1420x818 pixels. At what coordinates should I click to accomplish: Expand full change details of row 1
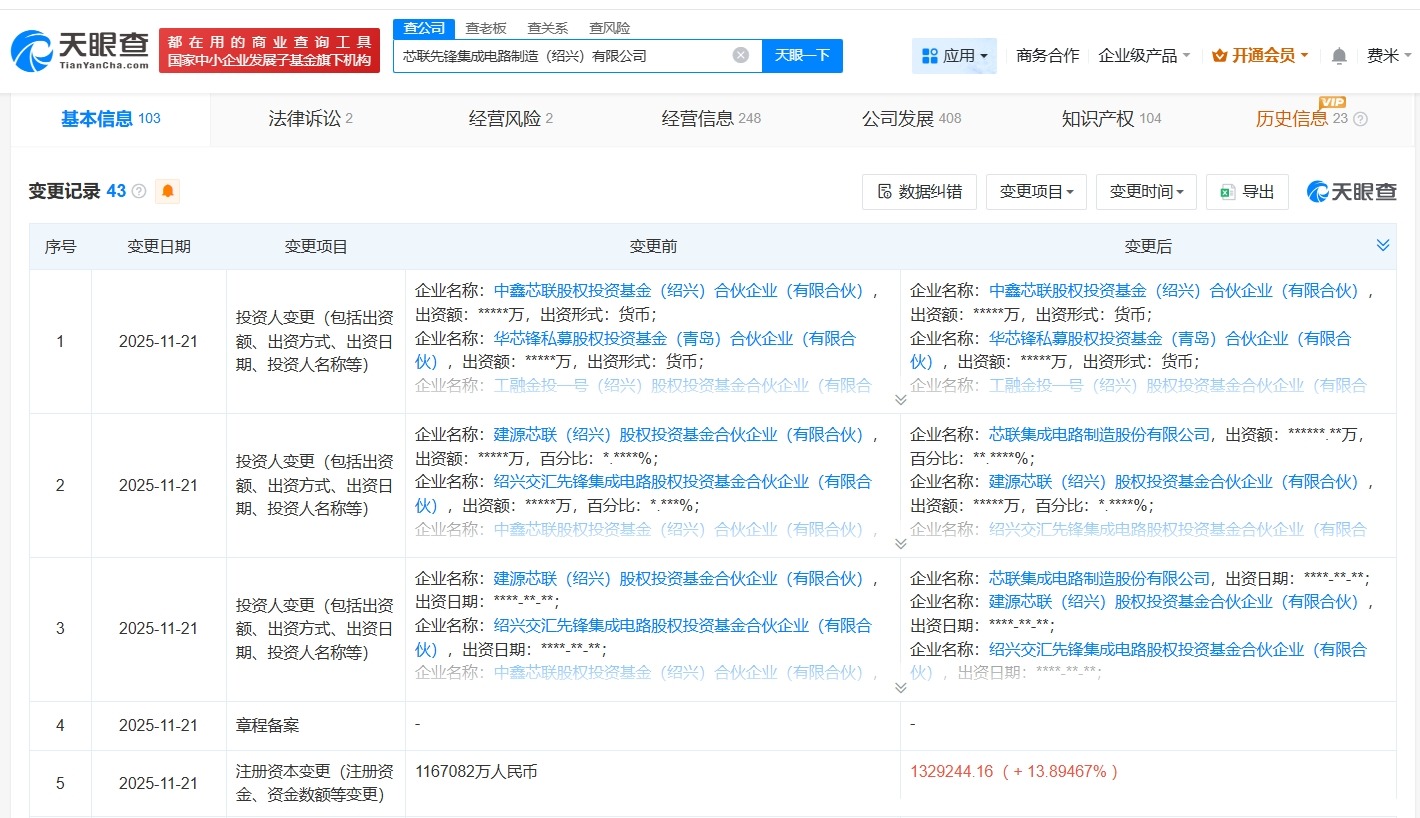click(900, 399)
